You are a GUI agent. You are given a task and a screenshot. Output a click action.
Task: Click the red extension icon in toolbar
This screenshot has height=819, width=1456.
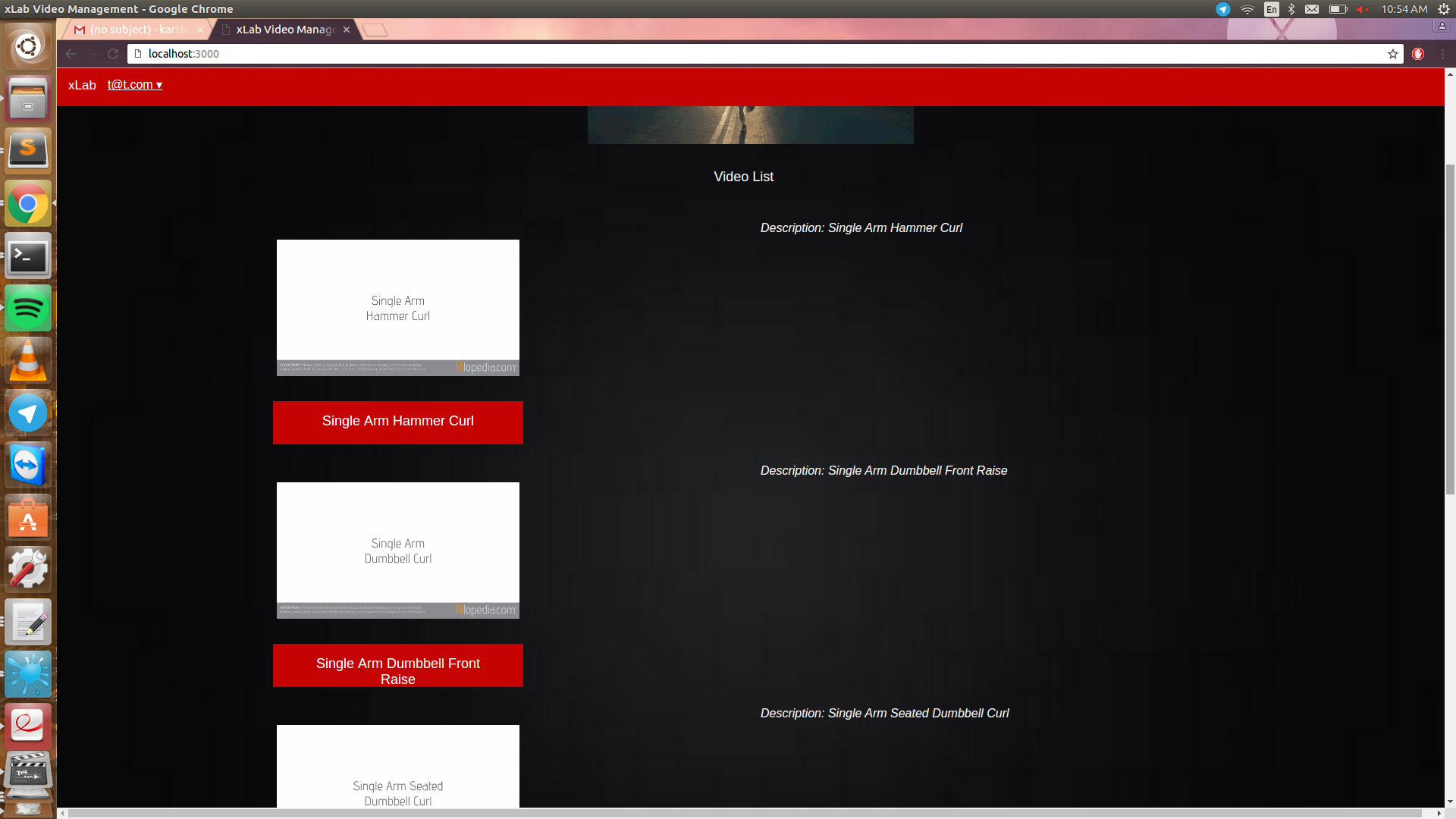[x=1418, y=54]
